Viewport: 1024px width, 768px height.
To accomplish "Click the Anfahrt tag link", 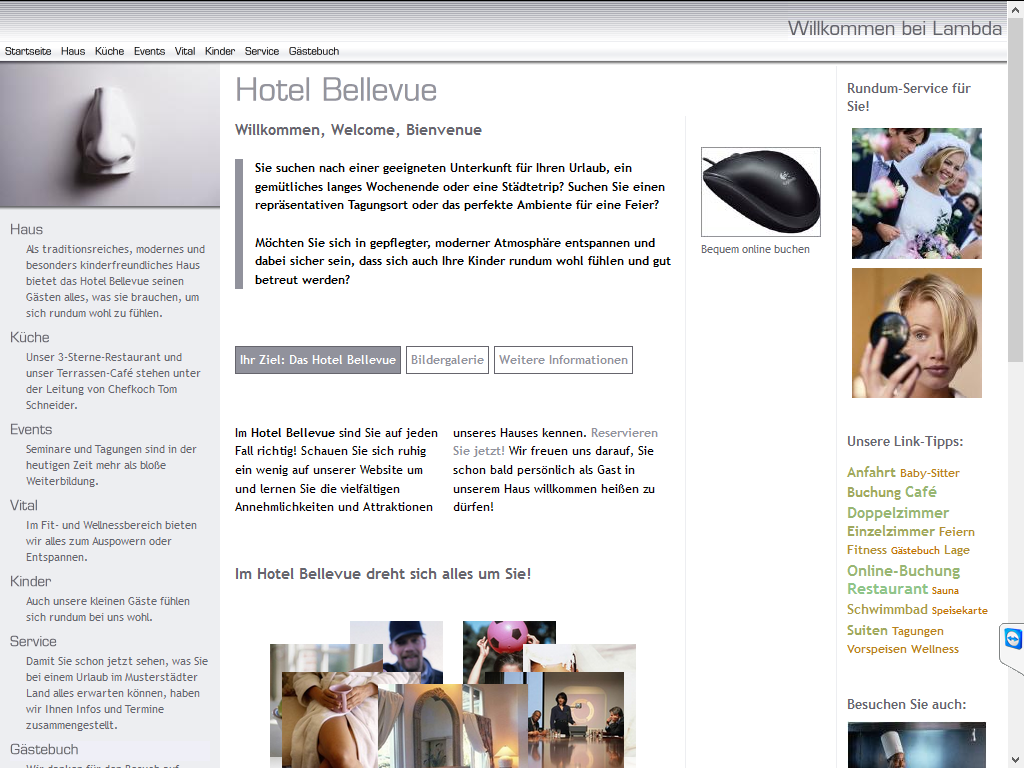I will coord(871,472).
